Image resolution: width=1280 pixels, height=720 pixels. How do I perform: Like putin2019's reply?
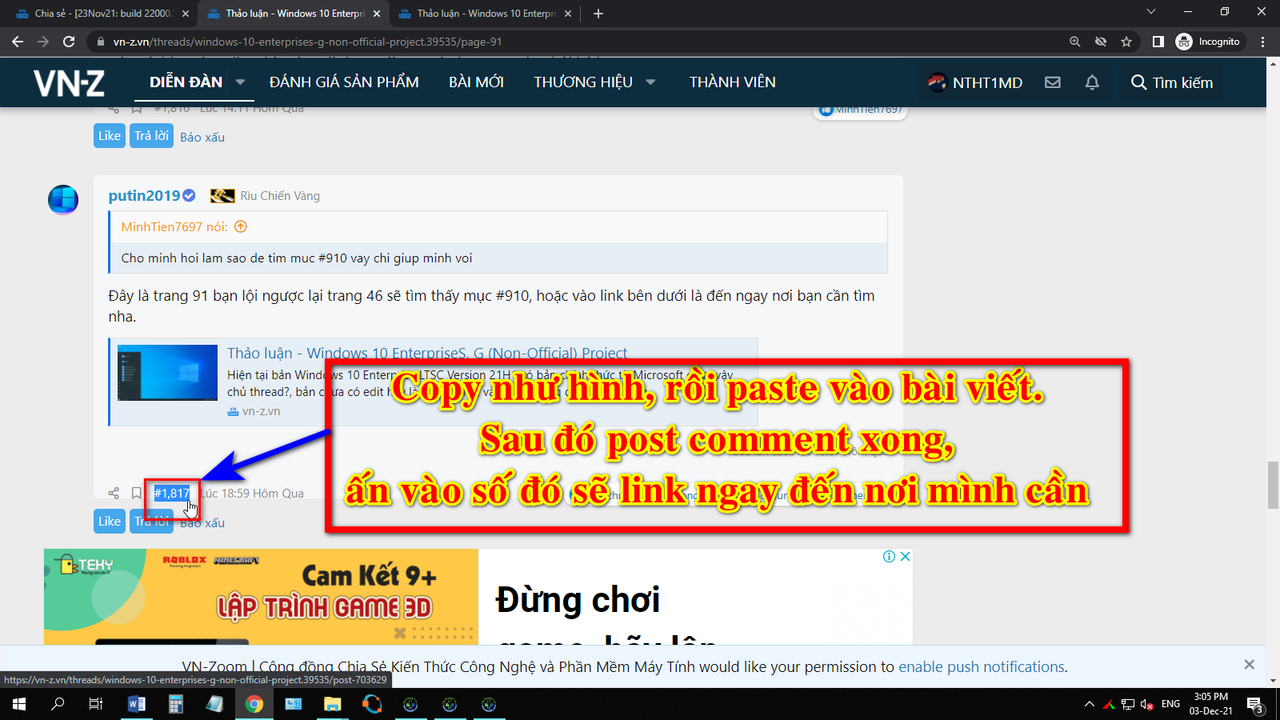pos(109,521)
